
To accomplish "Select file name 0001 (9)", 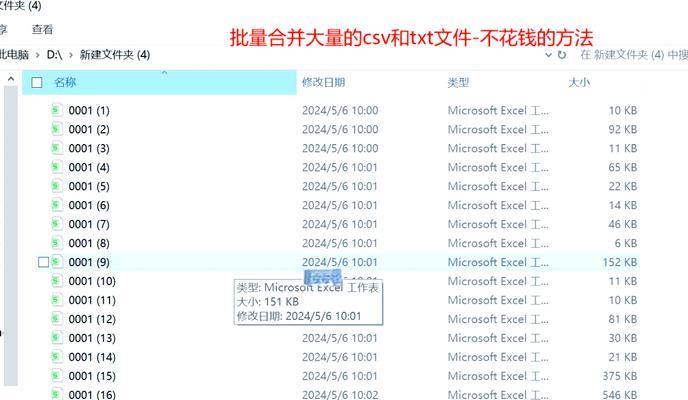I will [x=89, y=262].
